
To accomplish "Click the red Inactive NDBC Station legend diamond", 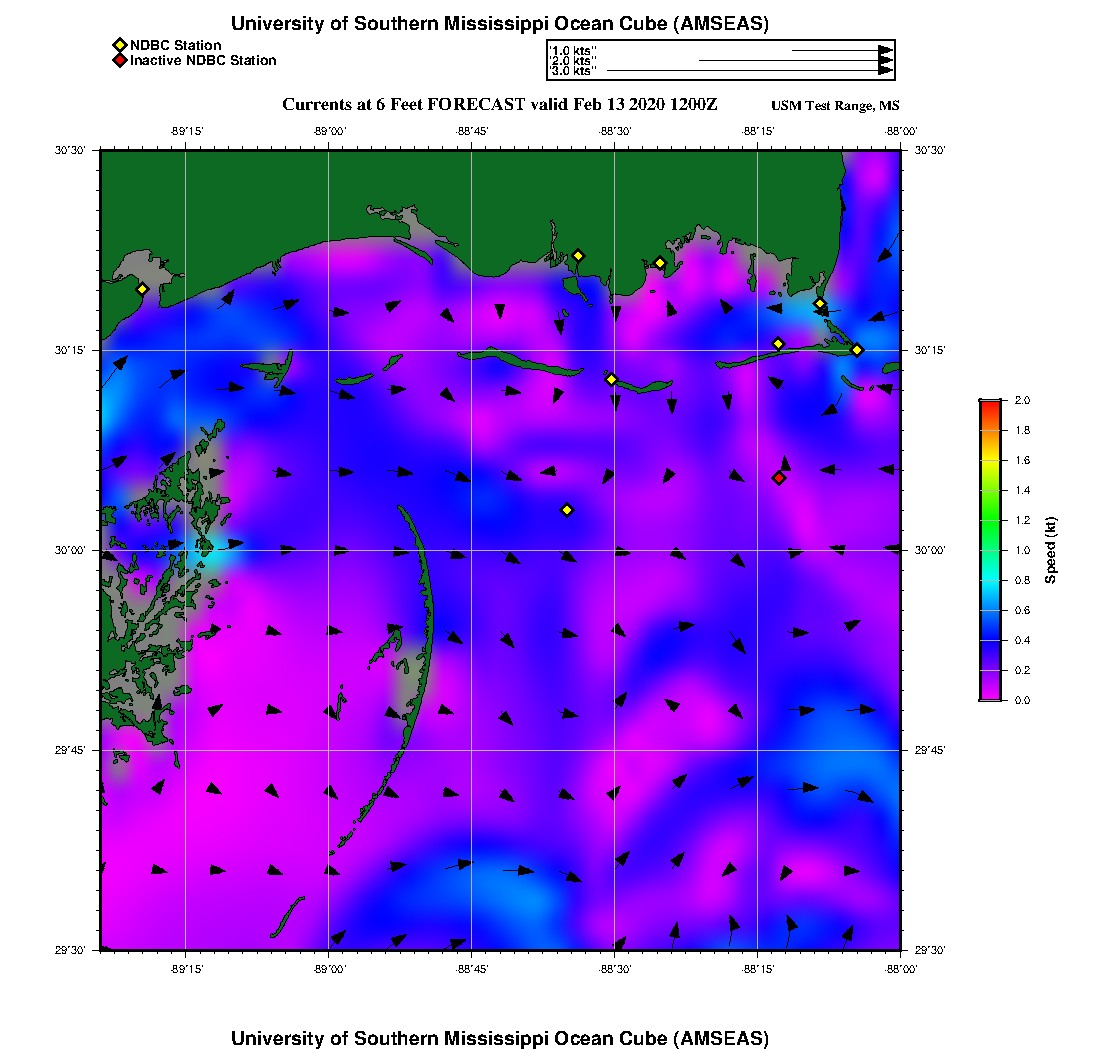I will tap(119, 60).
